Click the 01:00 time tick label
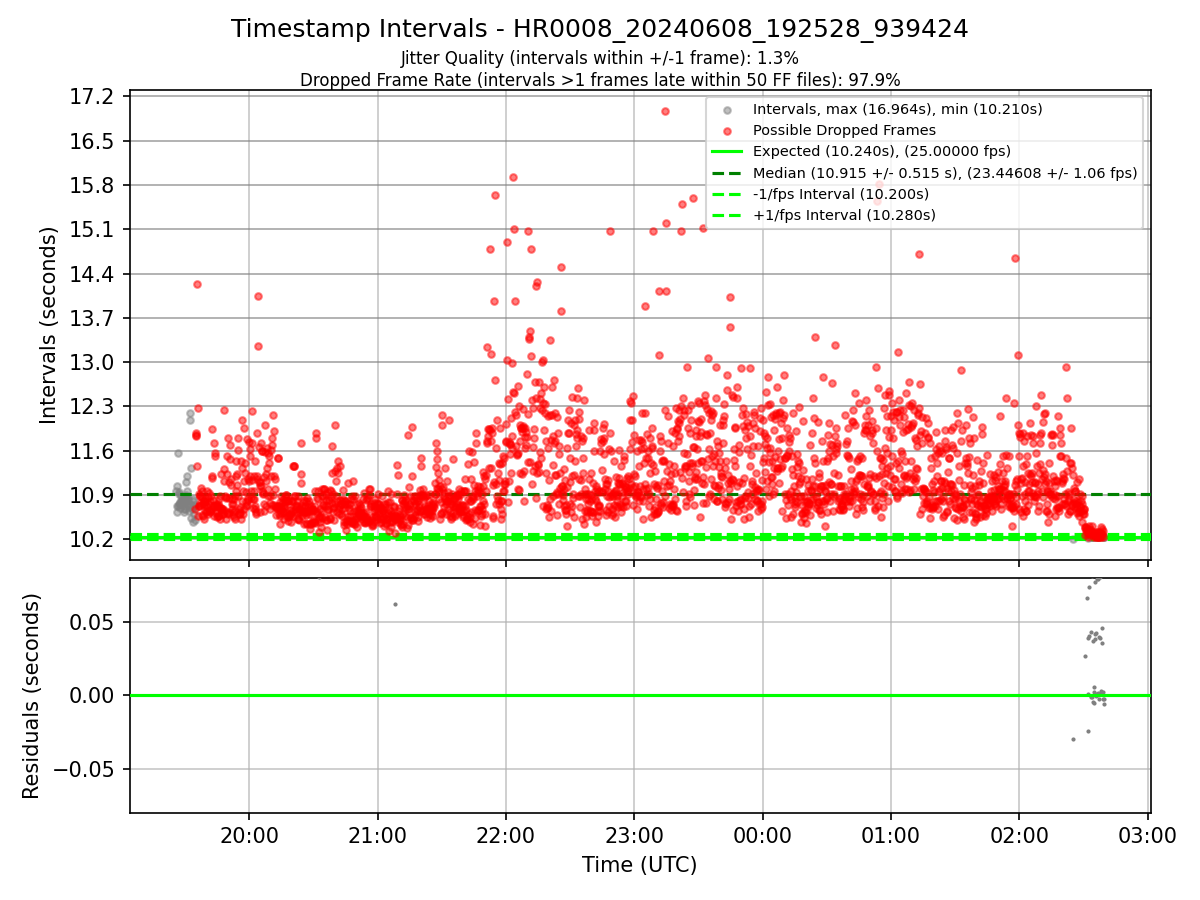This screenshot has height=900, width=1200. [x=891, y=835]
